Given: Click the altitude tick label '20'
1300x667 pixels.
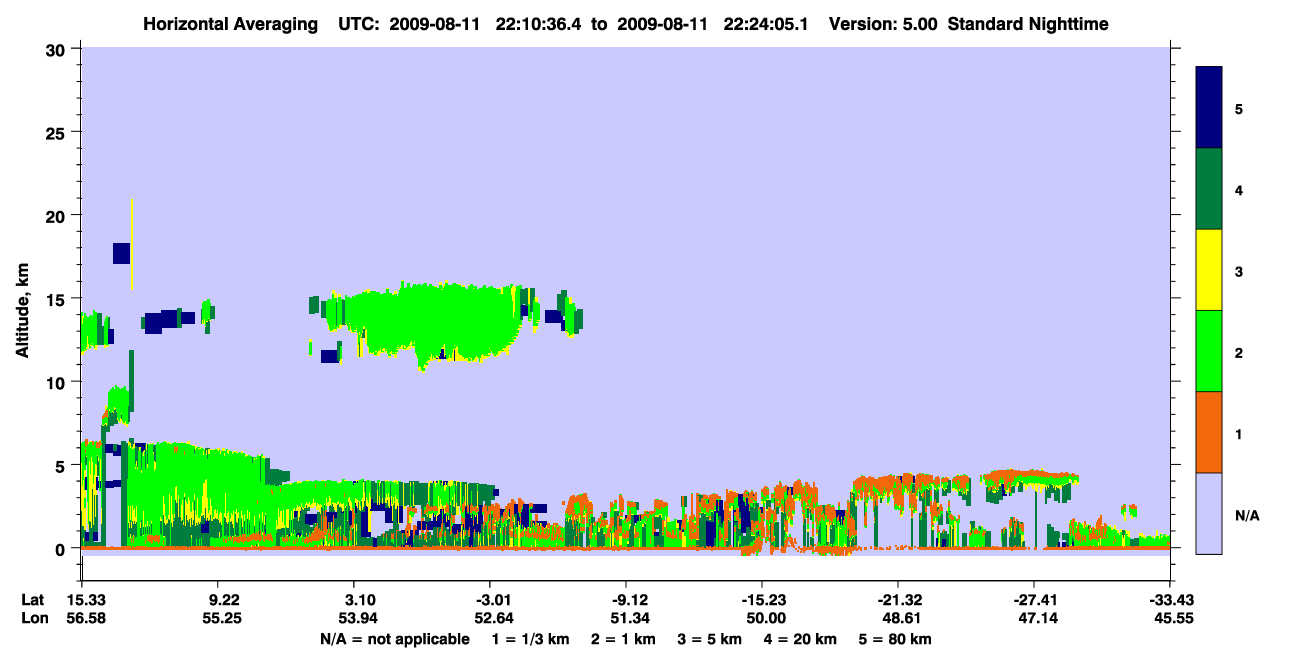Looking at the screenshot, I should 58,215.
